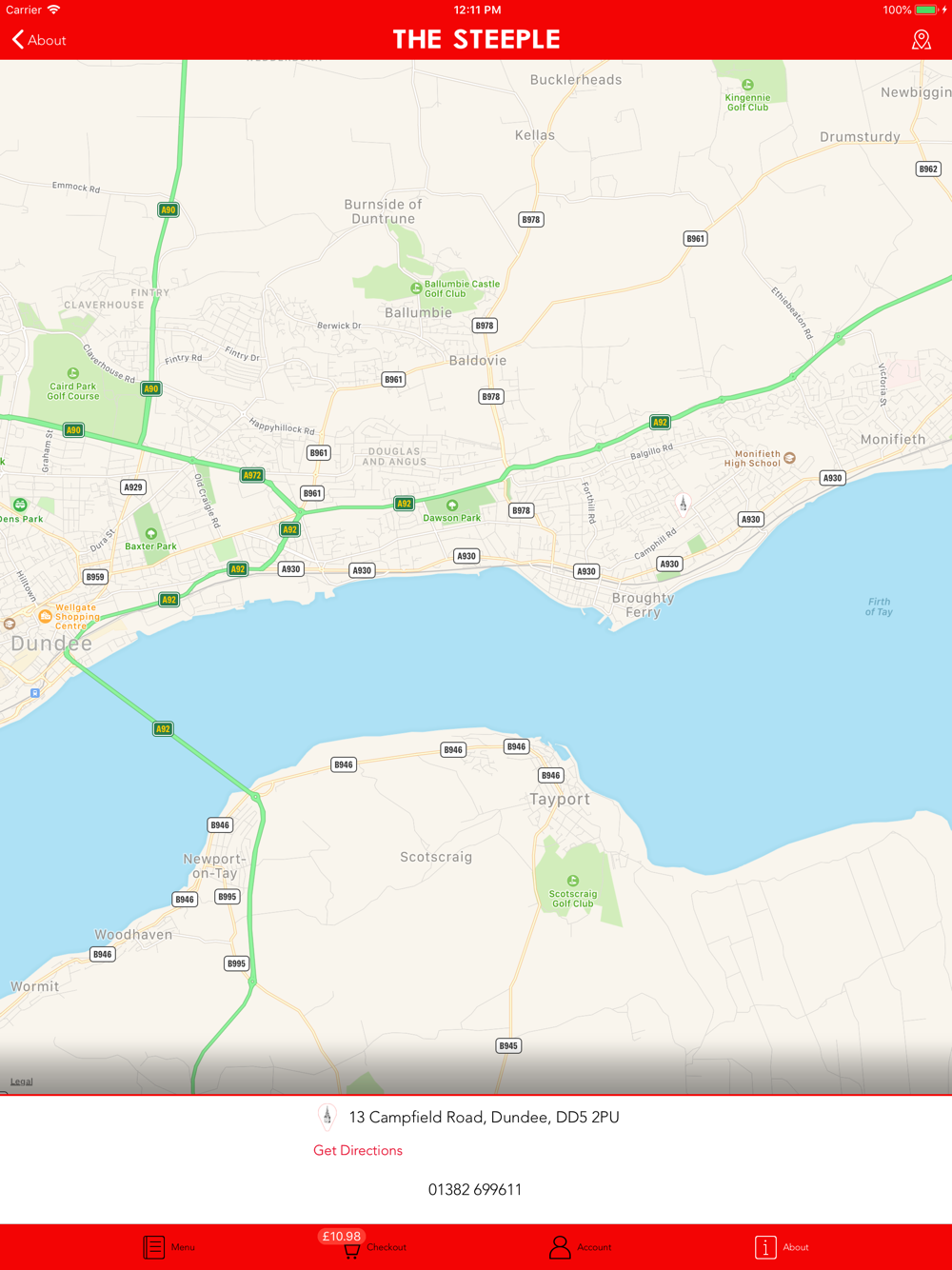This screenshot has height=1270, width=952.
Task: Open the Account person icon
Action: click(x=560, y=1247)
